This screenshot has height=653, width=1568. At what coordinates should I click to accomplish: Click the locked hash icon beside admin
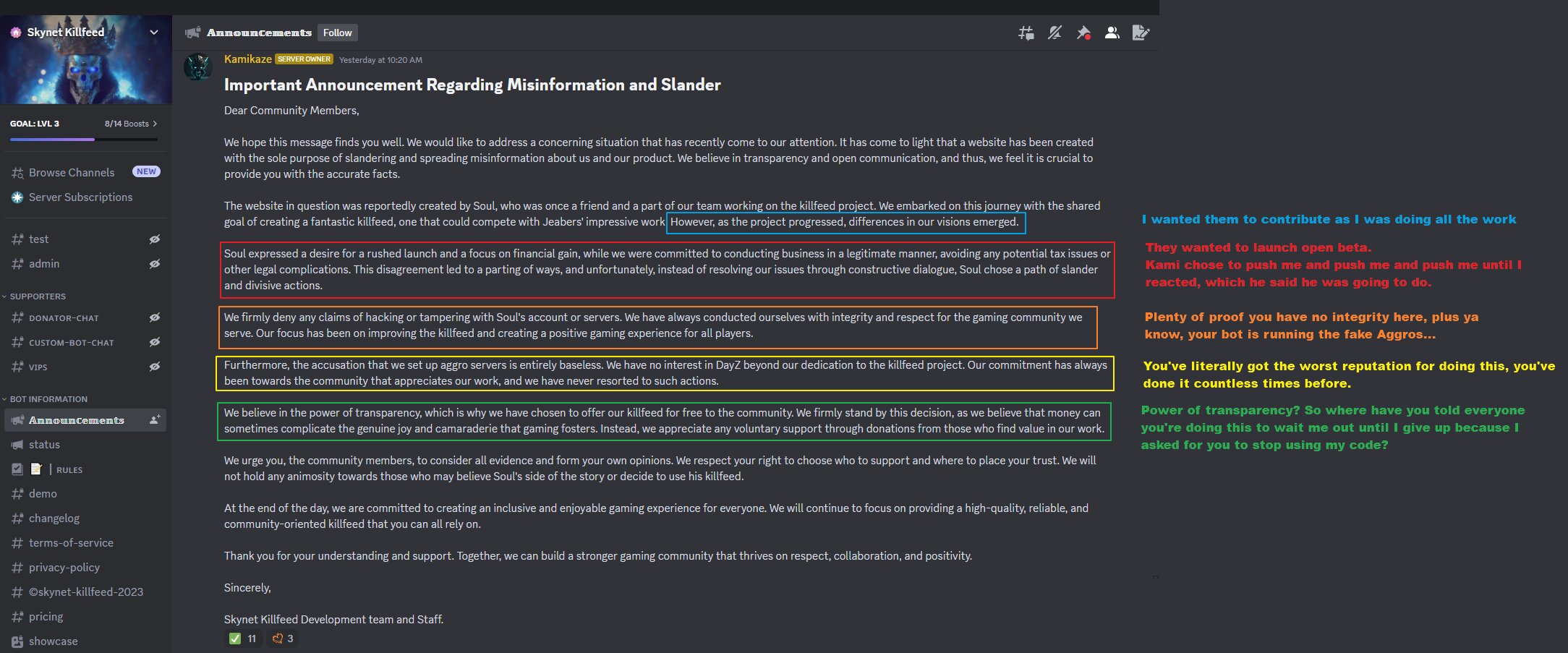point(17,264)
